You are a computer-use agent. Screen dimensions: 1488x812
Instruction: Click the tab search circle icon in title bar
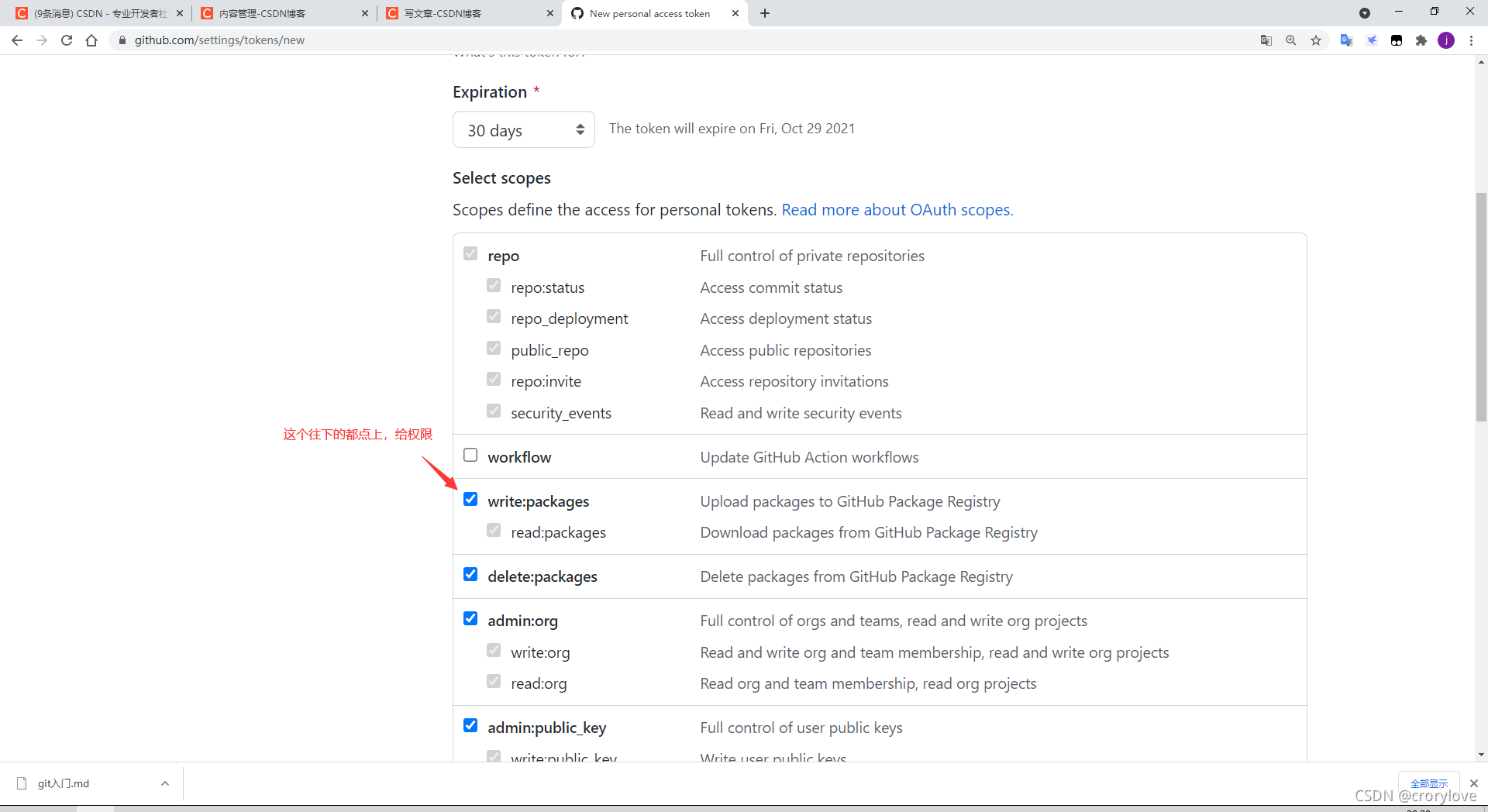point(1365,13)
